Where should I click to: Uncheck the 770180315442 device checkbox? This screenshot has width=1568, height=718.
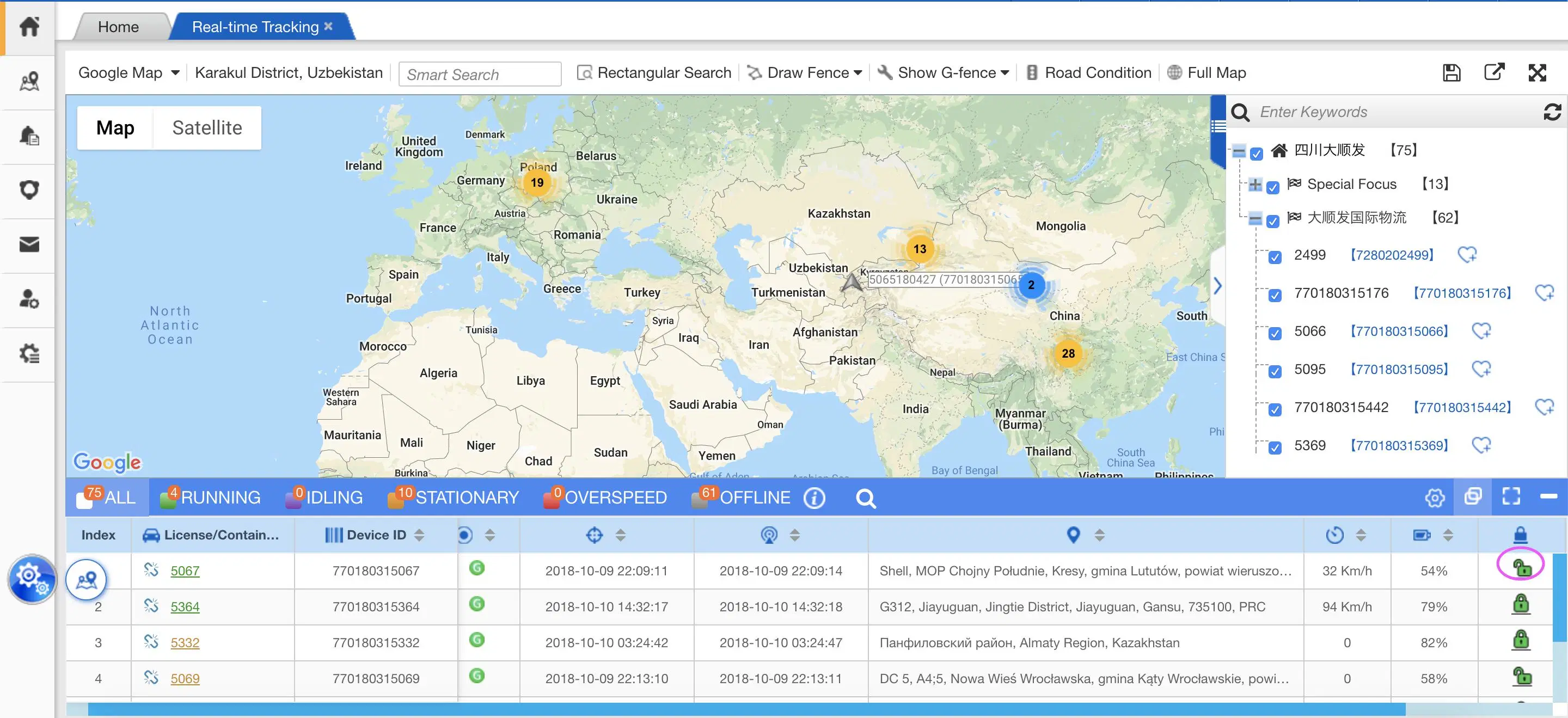click(x=1275, y=410)
